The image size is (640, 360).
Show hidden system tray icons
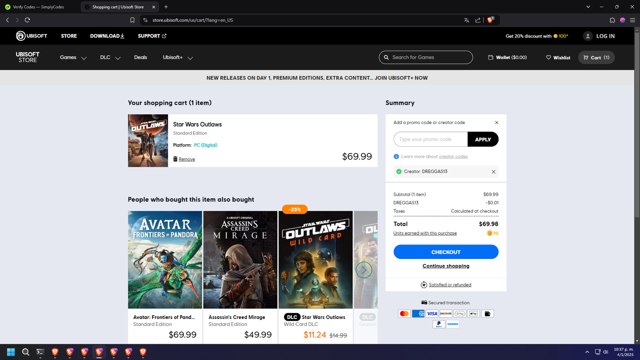[x=587, y=352]
